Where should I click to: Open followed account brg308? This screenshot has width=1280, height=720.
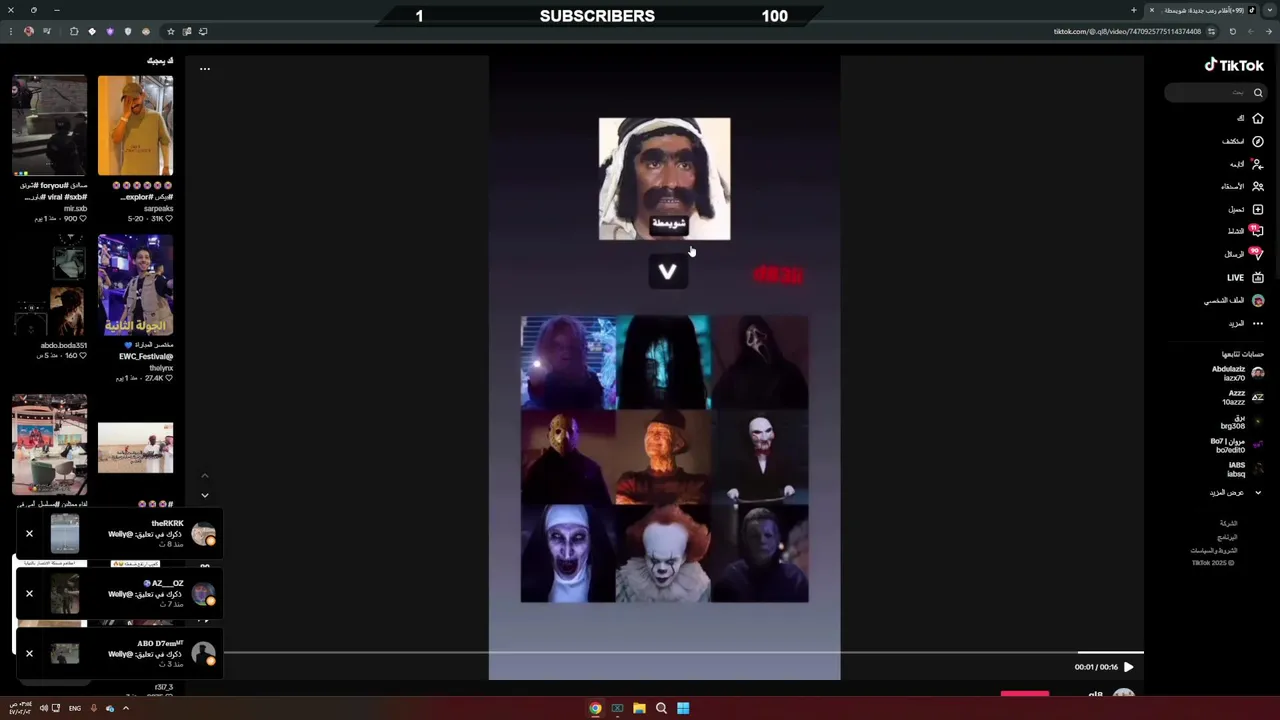1241,421
